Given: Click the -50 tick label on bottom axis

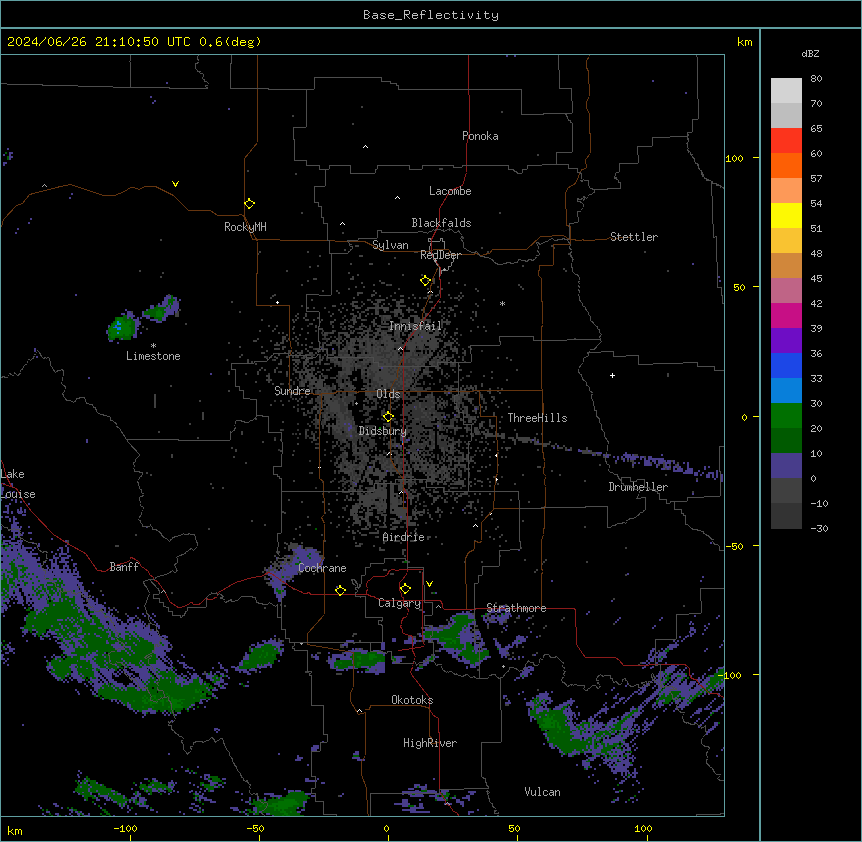Looking at the screenshot, I should point(255,828).
